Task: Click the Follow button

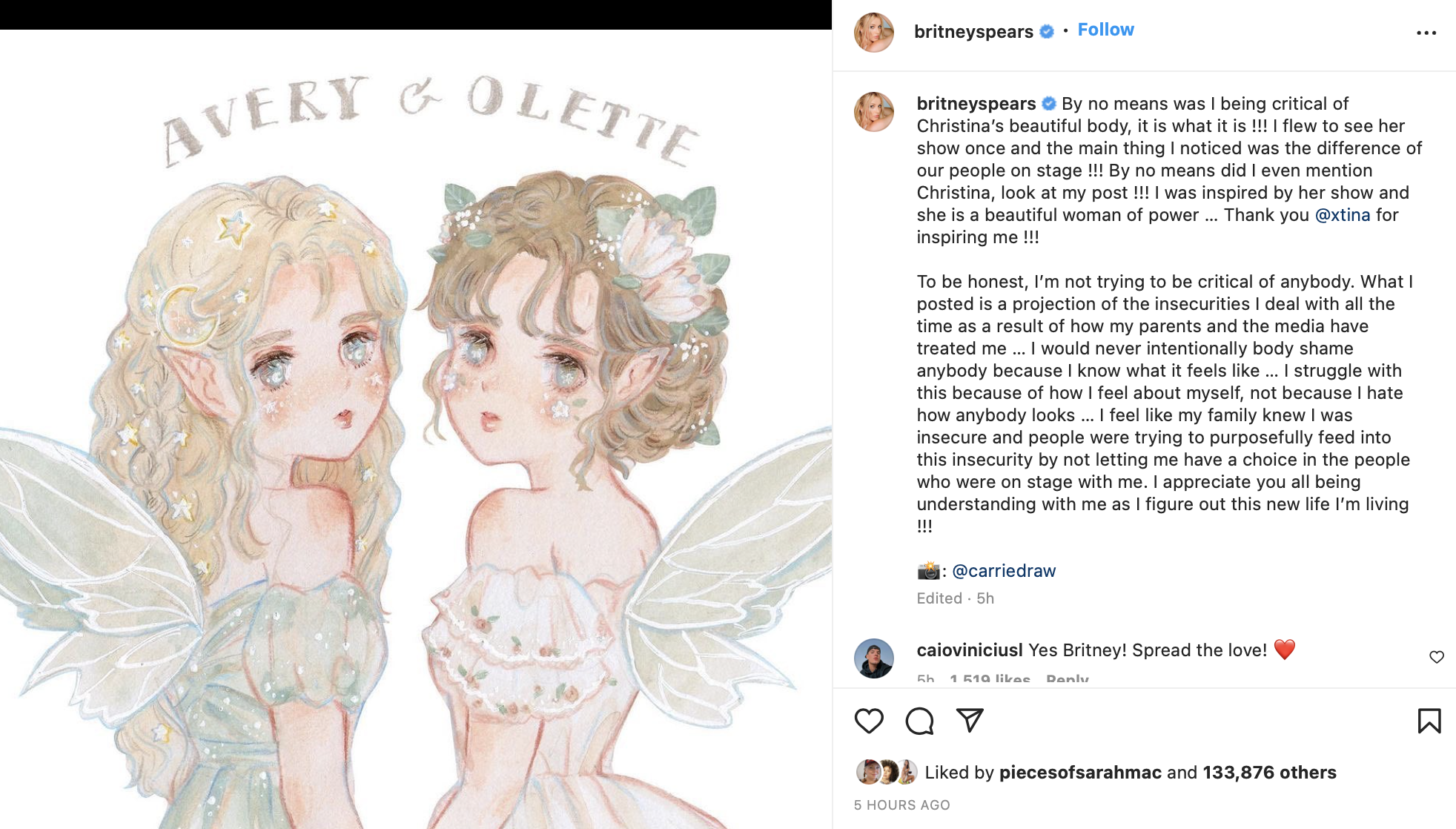Action: click(x=1105, y=30)
